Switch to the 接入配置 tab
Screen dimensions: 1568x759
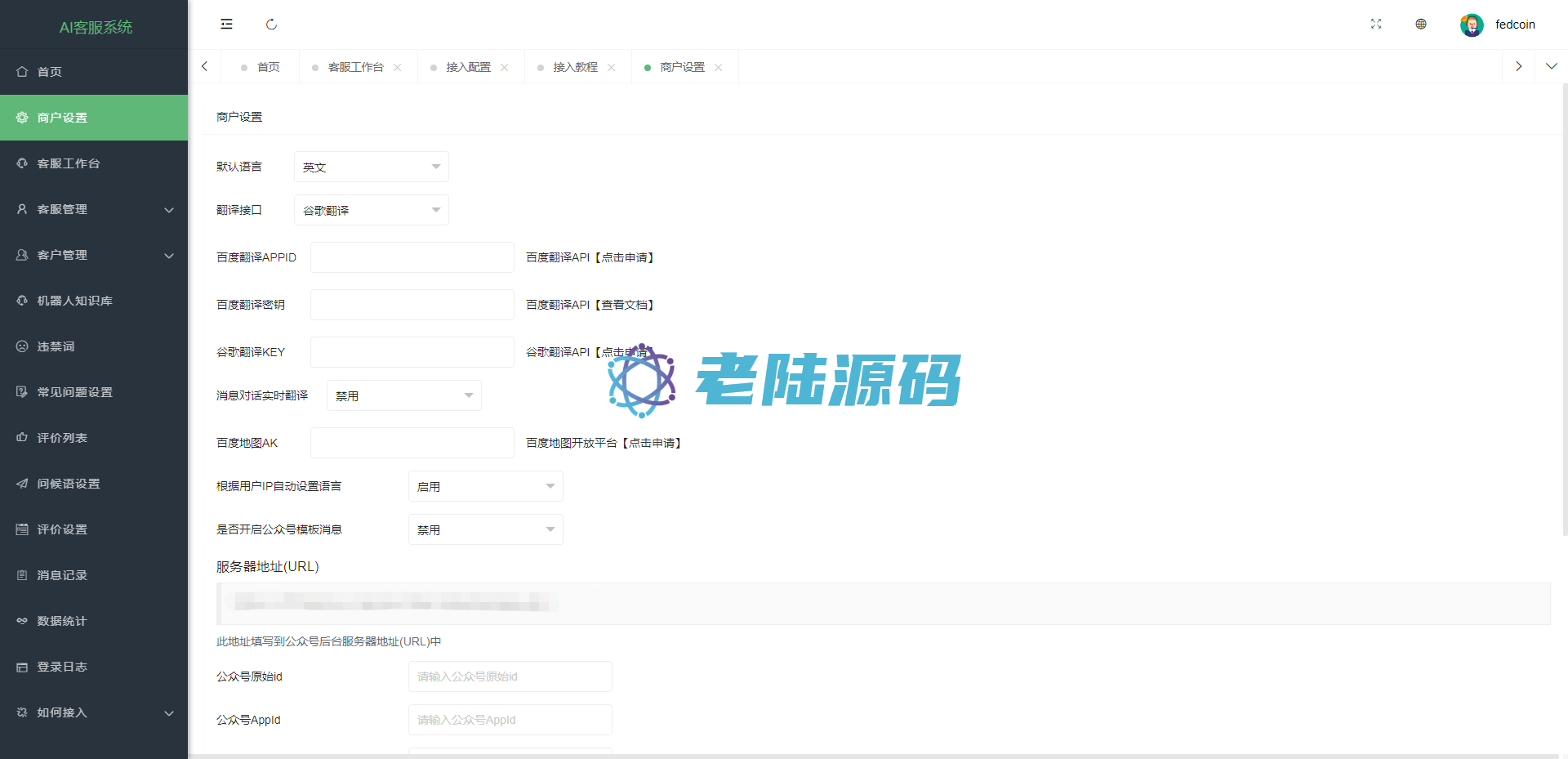click(468, 67)
